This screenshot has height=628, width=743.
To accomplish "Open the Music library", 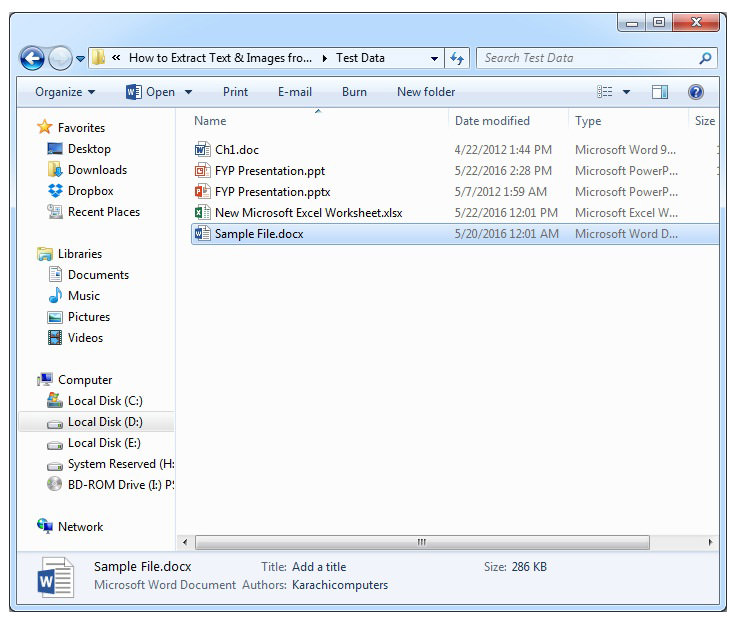I will pyautogui.click(x=84, y=296).
